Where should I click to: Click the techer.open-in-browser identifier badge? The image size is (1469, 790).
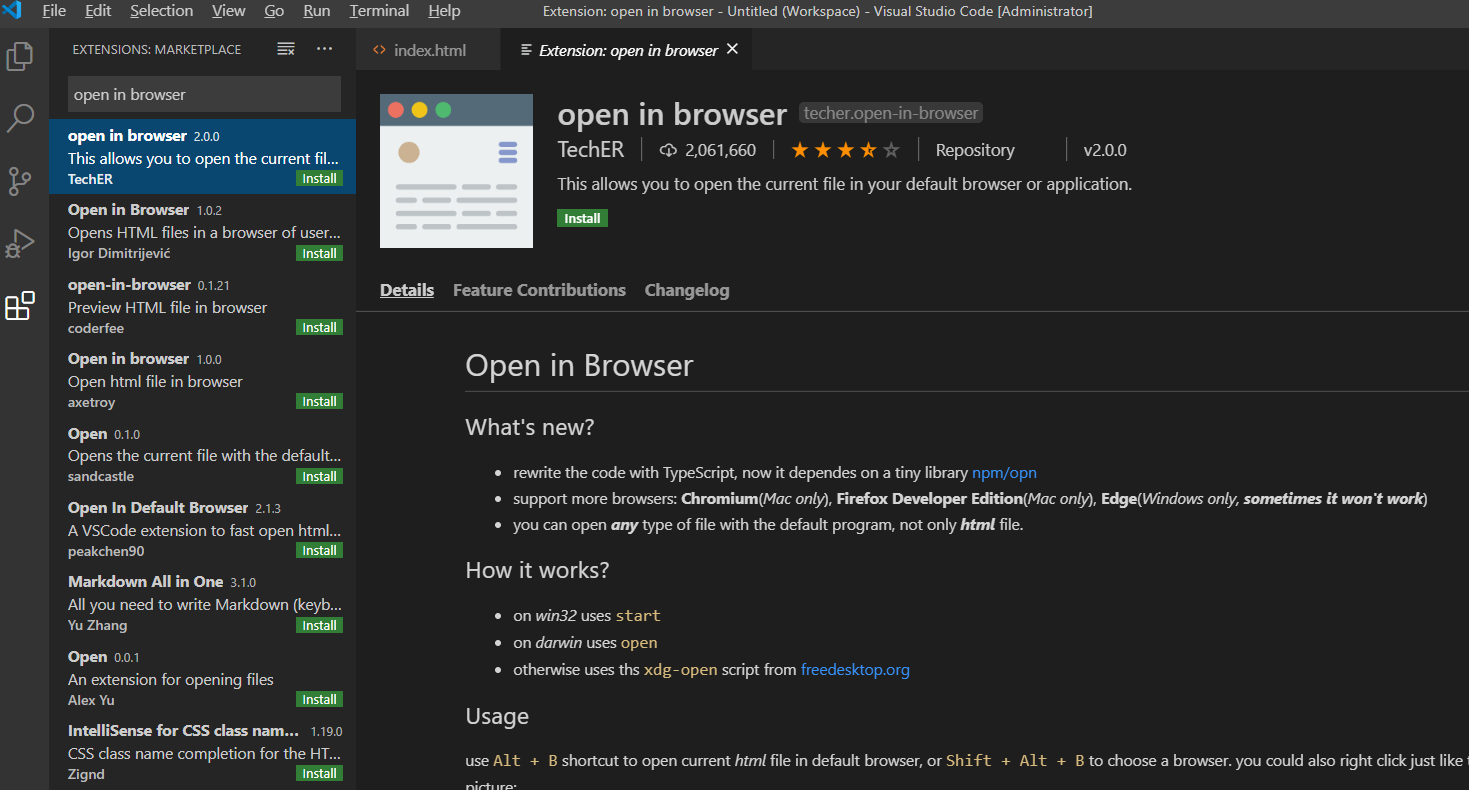point(891,113)
